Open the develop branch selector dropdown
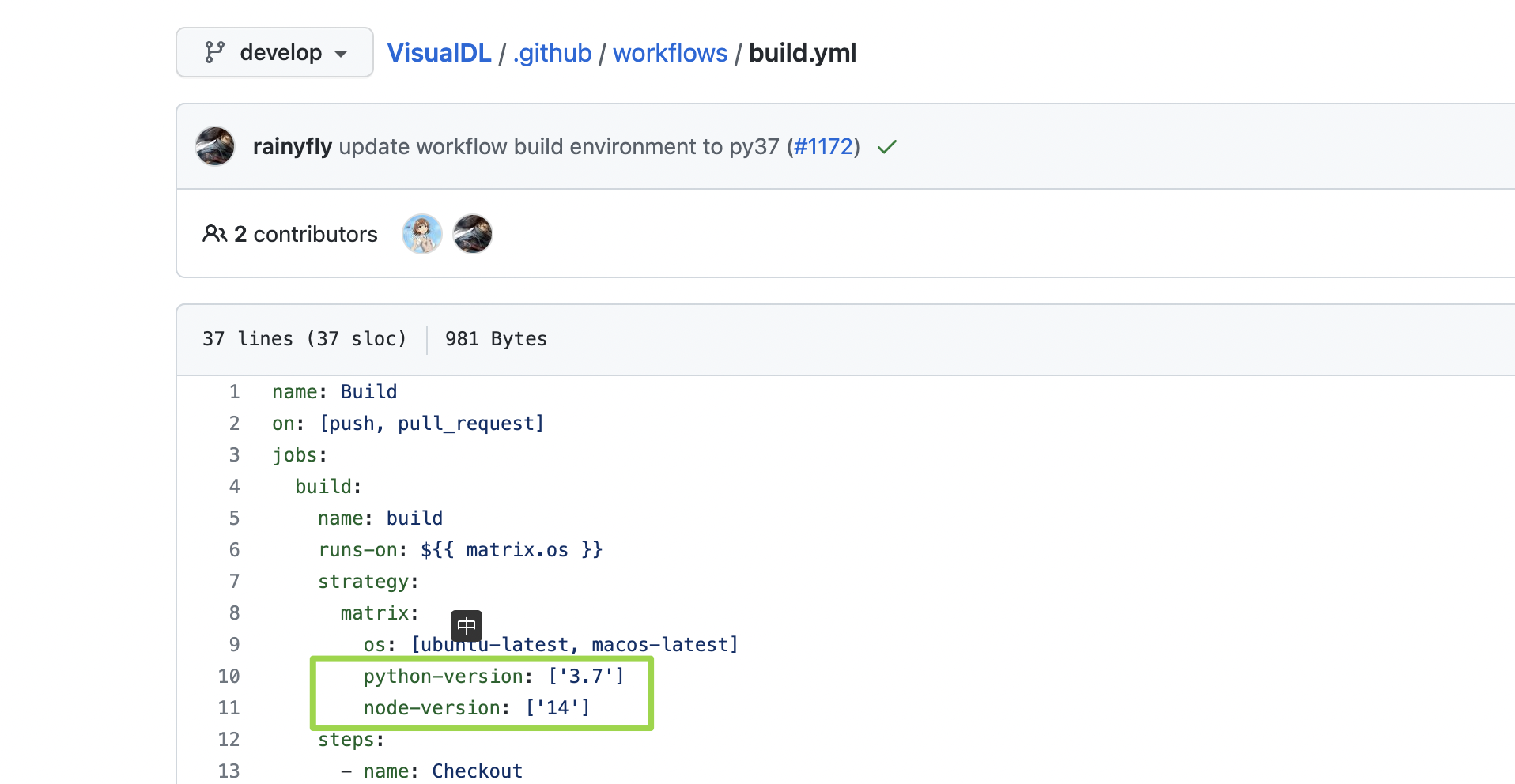Viewport: 1515px width, 784px height. coord(274,52)
